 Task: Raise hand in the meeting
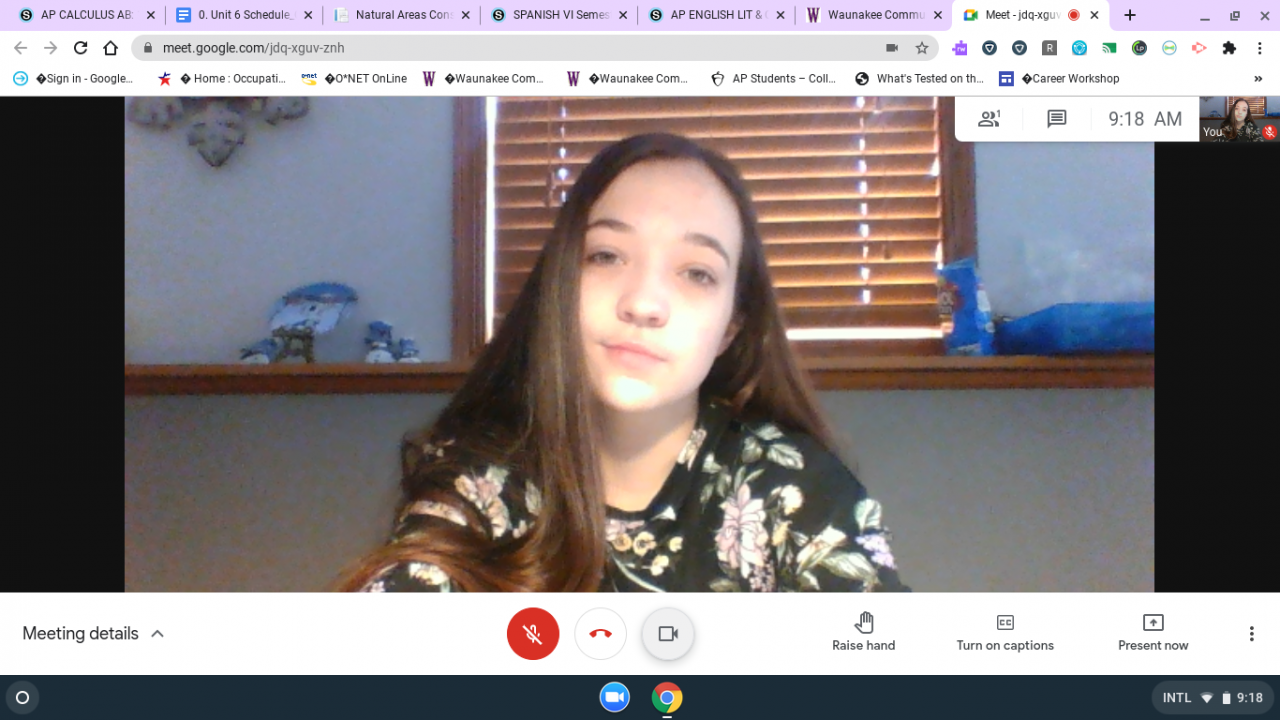click(x=864, y=633)
